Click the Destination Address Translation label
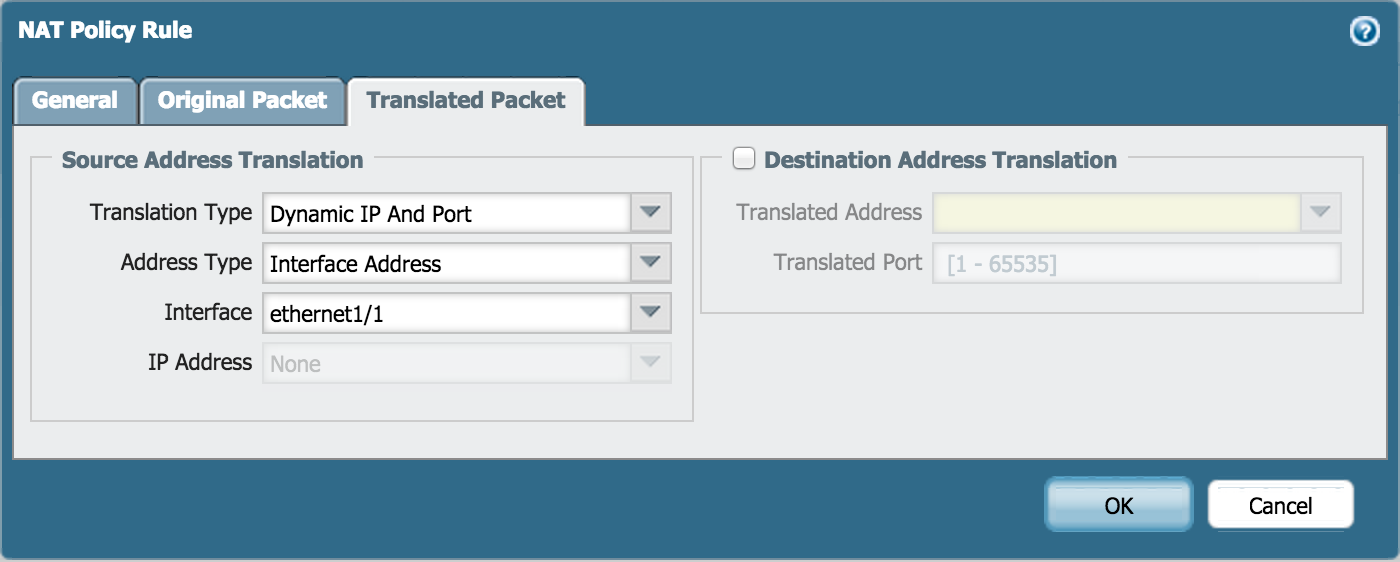This screenshot has width=1400, height=562. click(940, 160)
